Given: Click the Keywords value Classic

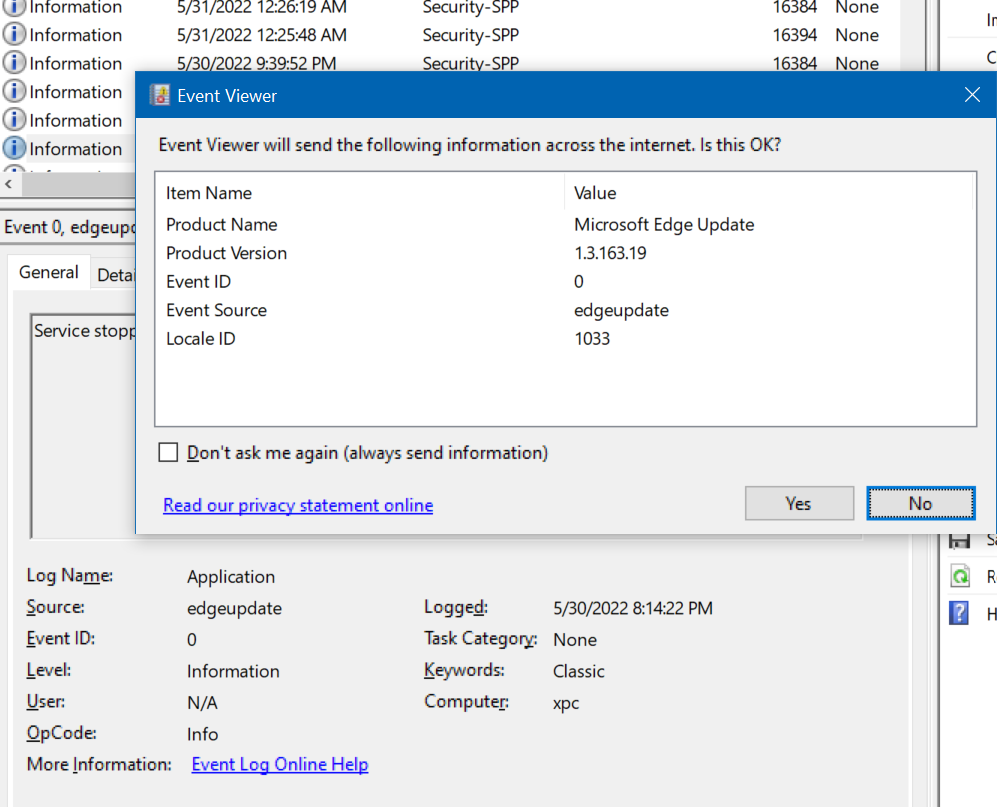Looking at the screenshot, I should coord(579,672).
